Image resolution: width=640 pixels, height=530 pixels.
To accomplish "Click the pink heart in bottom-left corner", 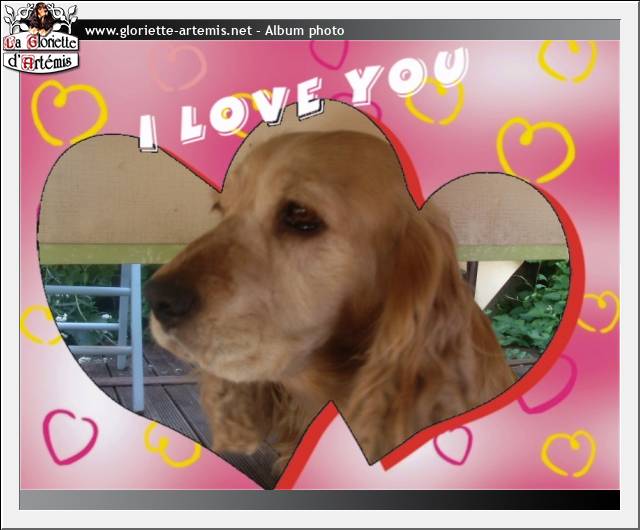I will point(70,437).
